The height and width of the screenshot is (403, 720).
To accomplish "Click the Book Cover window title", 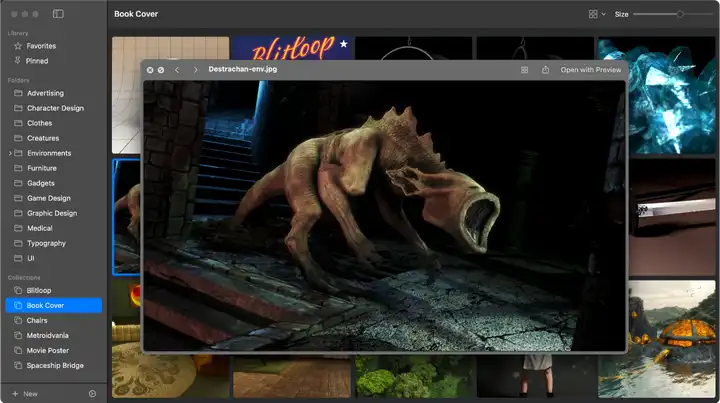I will pos(136,14).
